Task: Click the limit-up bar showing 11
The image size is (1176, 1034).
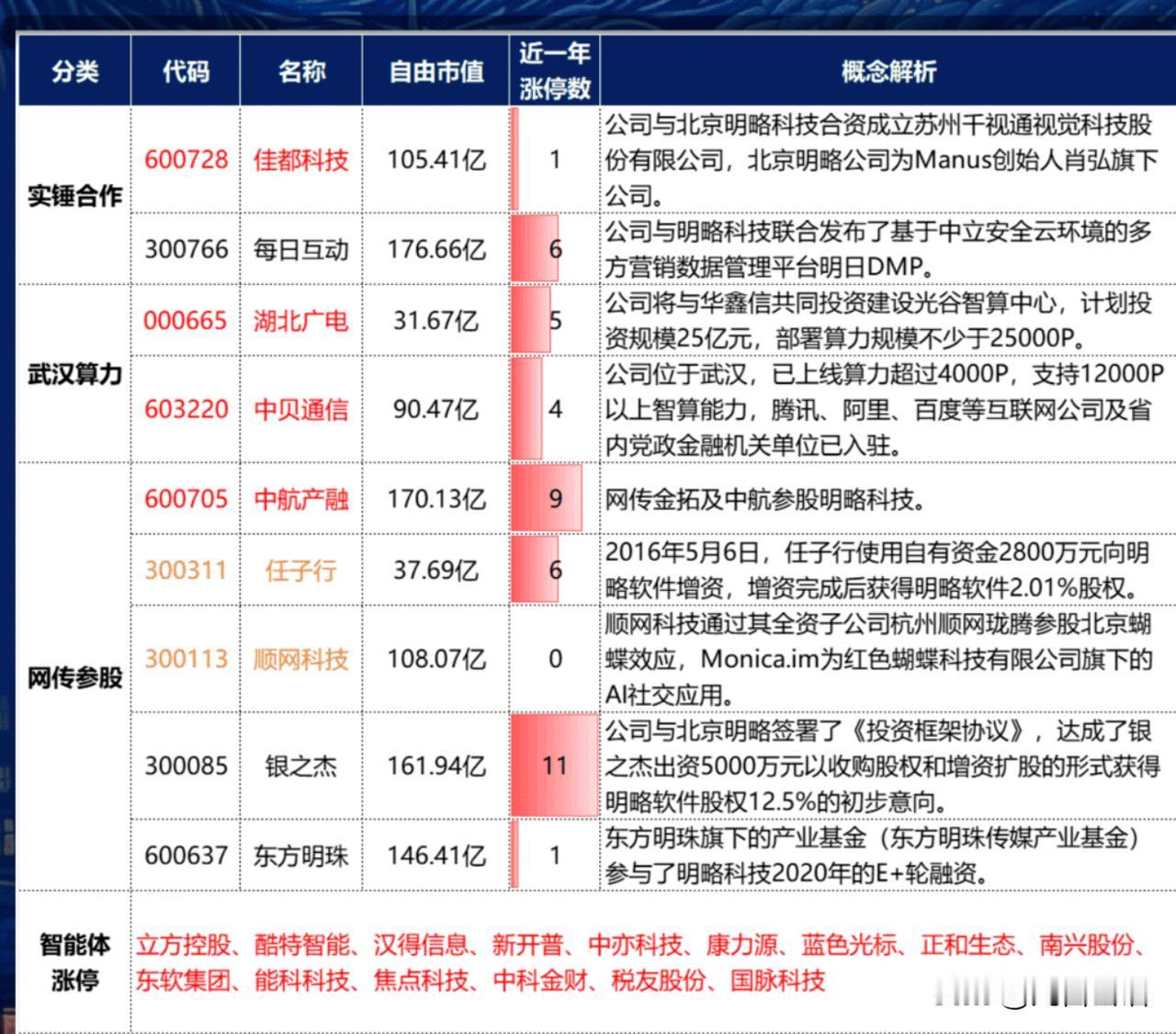Action: 554,766
